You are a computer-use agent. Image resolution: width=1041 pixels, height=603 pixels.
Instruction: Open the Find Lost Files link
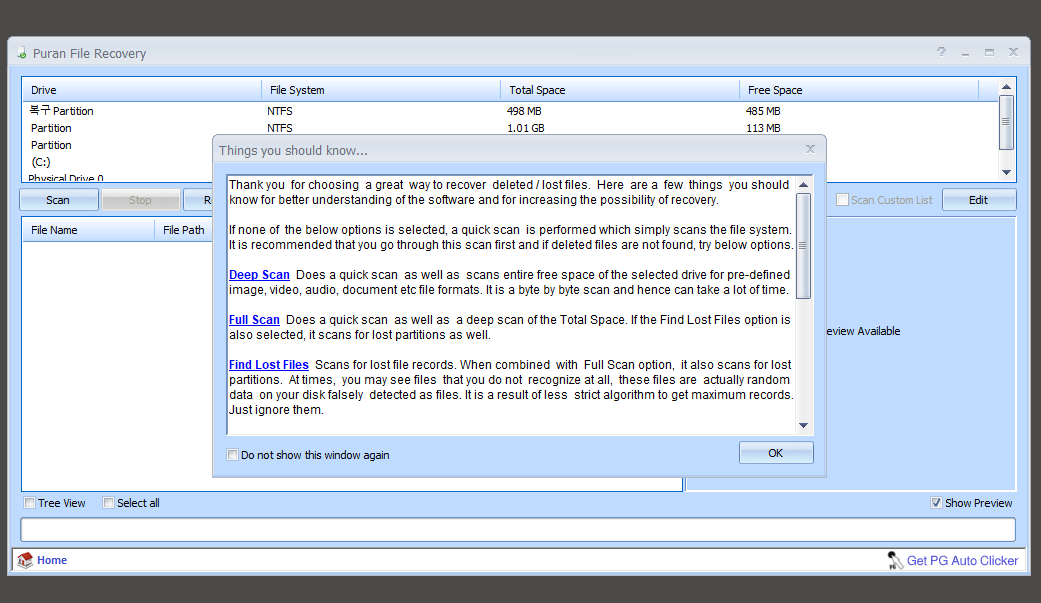tap(269, 365)
